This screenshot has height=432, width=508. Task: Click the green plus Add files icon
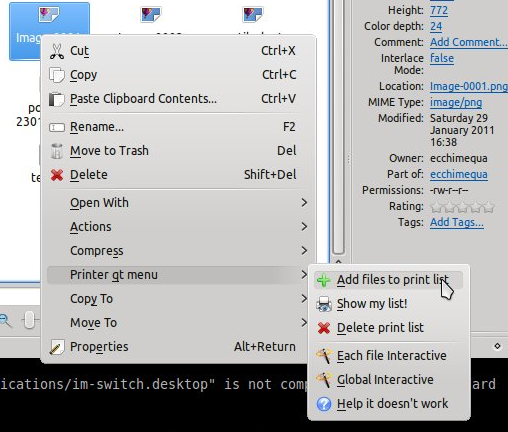[323, 280]
